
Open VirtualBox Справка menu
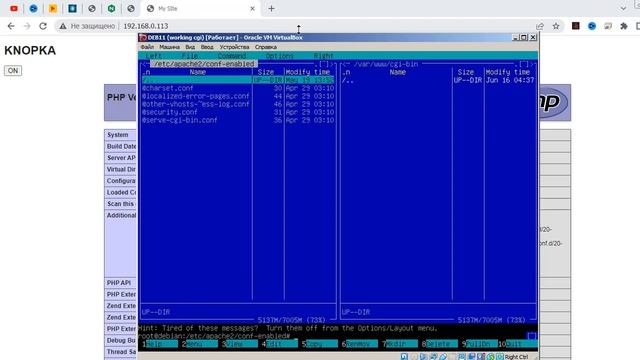[x=266, y=47]
